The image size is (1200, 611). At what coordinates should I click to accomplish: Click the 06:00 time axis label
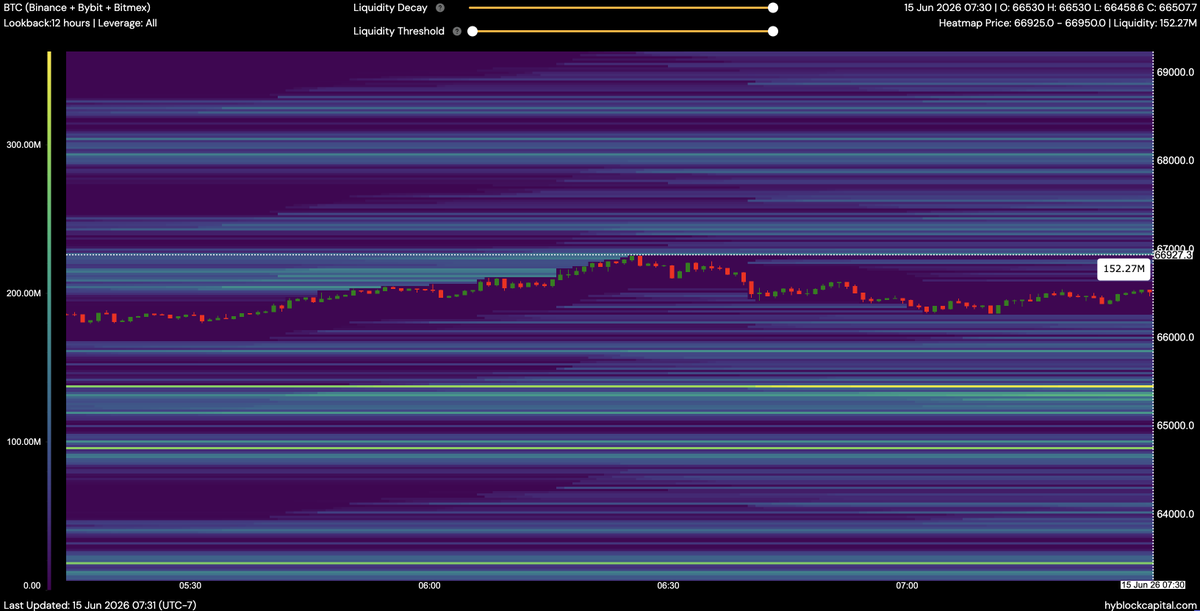click(430, 584)
